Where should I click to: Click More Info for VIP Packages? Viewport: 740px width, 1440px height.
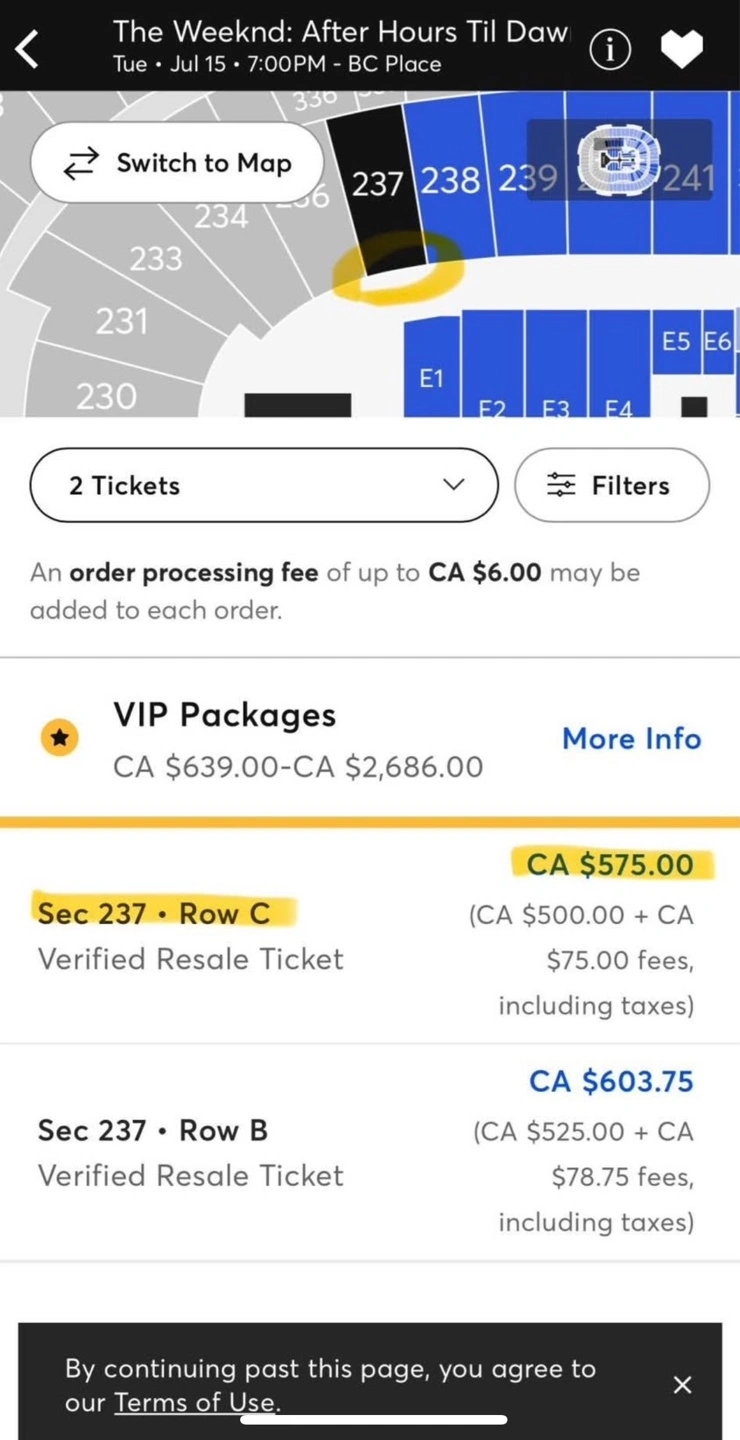point(631,739)
